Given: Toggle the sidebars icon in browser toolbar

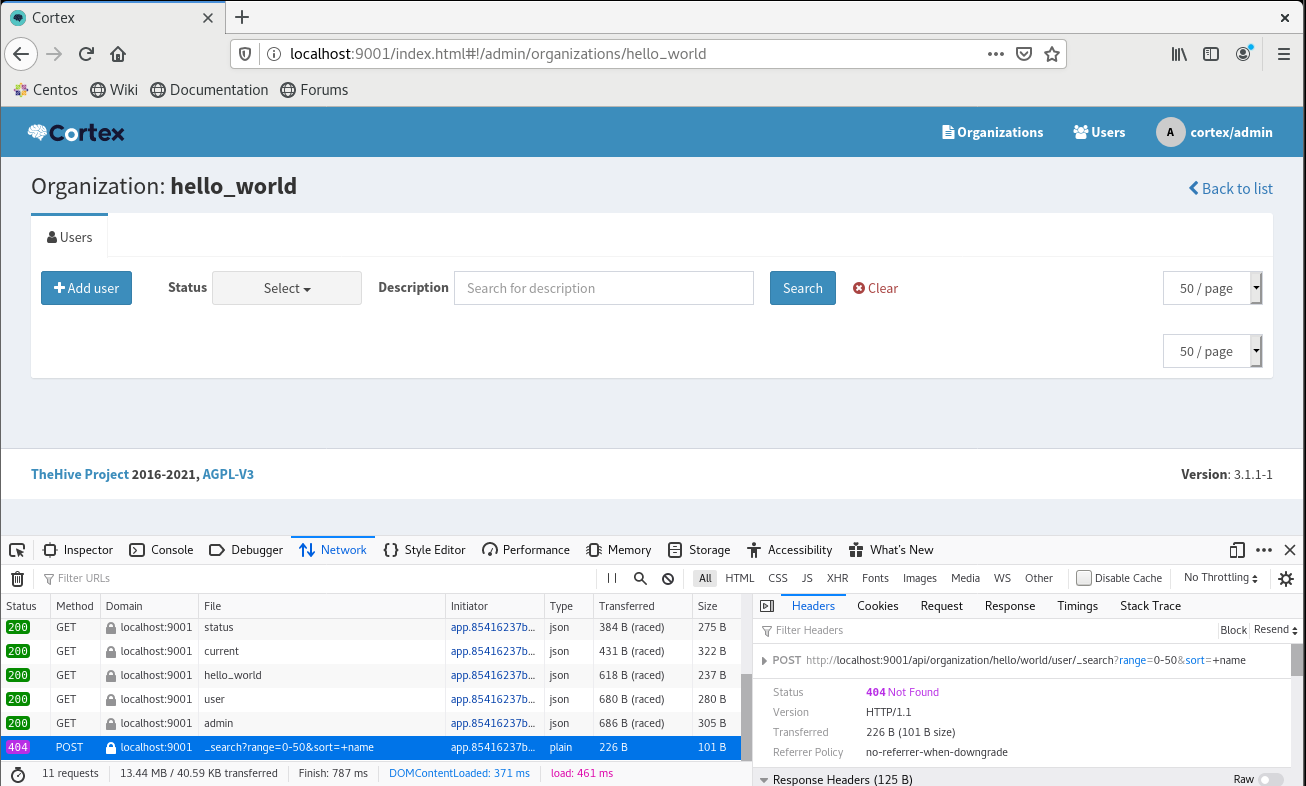Looking at the screenshot, I should coord(1211,54).
